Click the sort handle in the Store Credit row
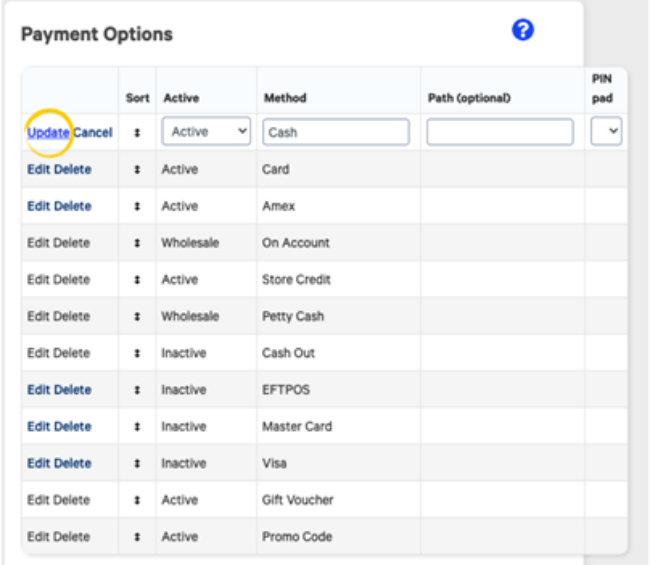 point(137,281)
